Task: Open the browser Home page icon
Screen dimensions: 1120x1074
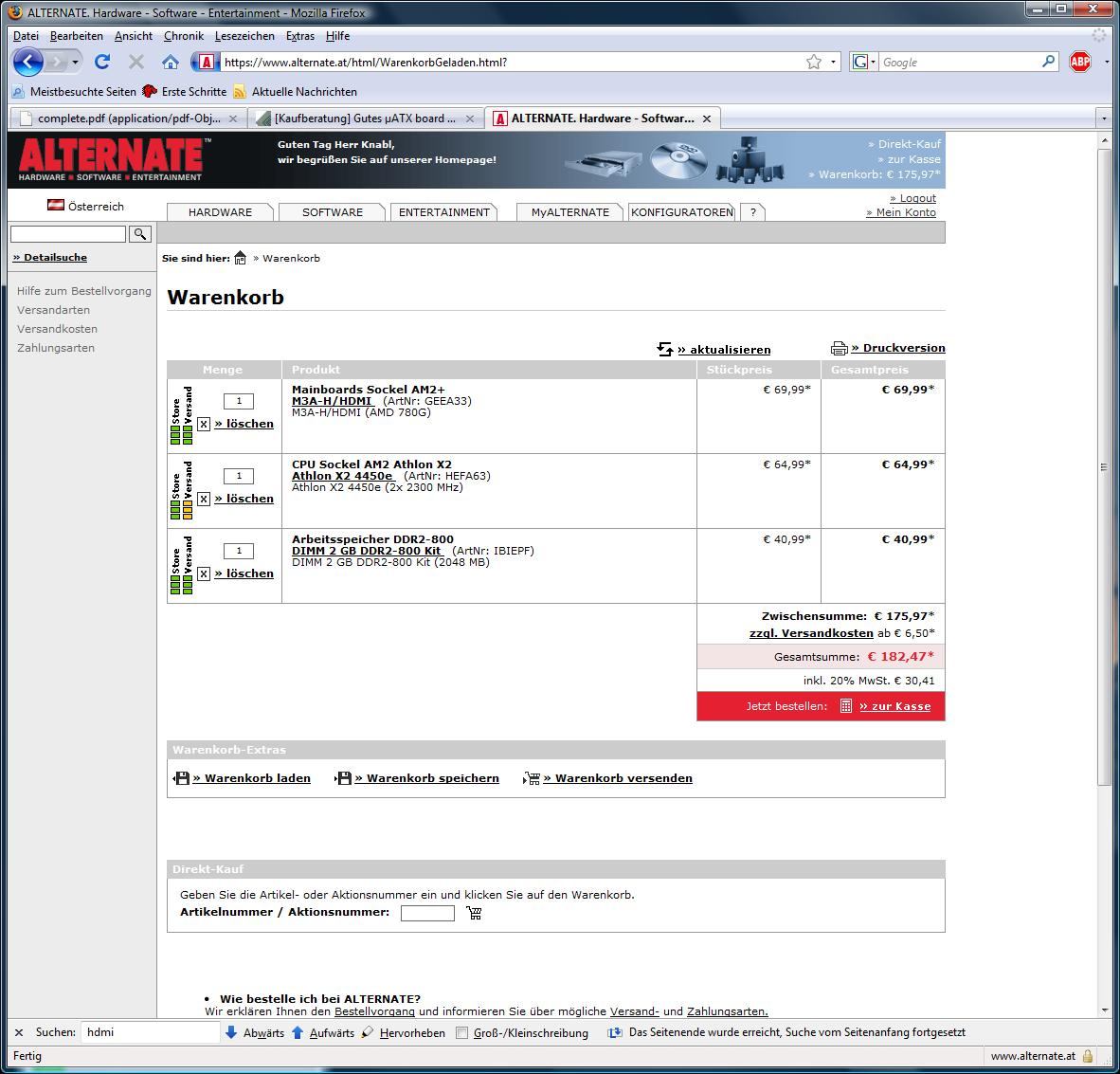Action: (170, 63)
